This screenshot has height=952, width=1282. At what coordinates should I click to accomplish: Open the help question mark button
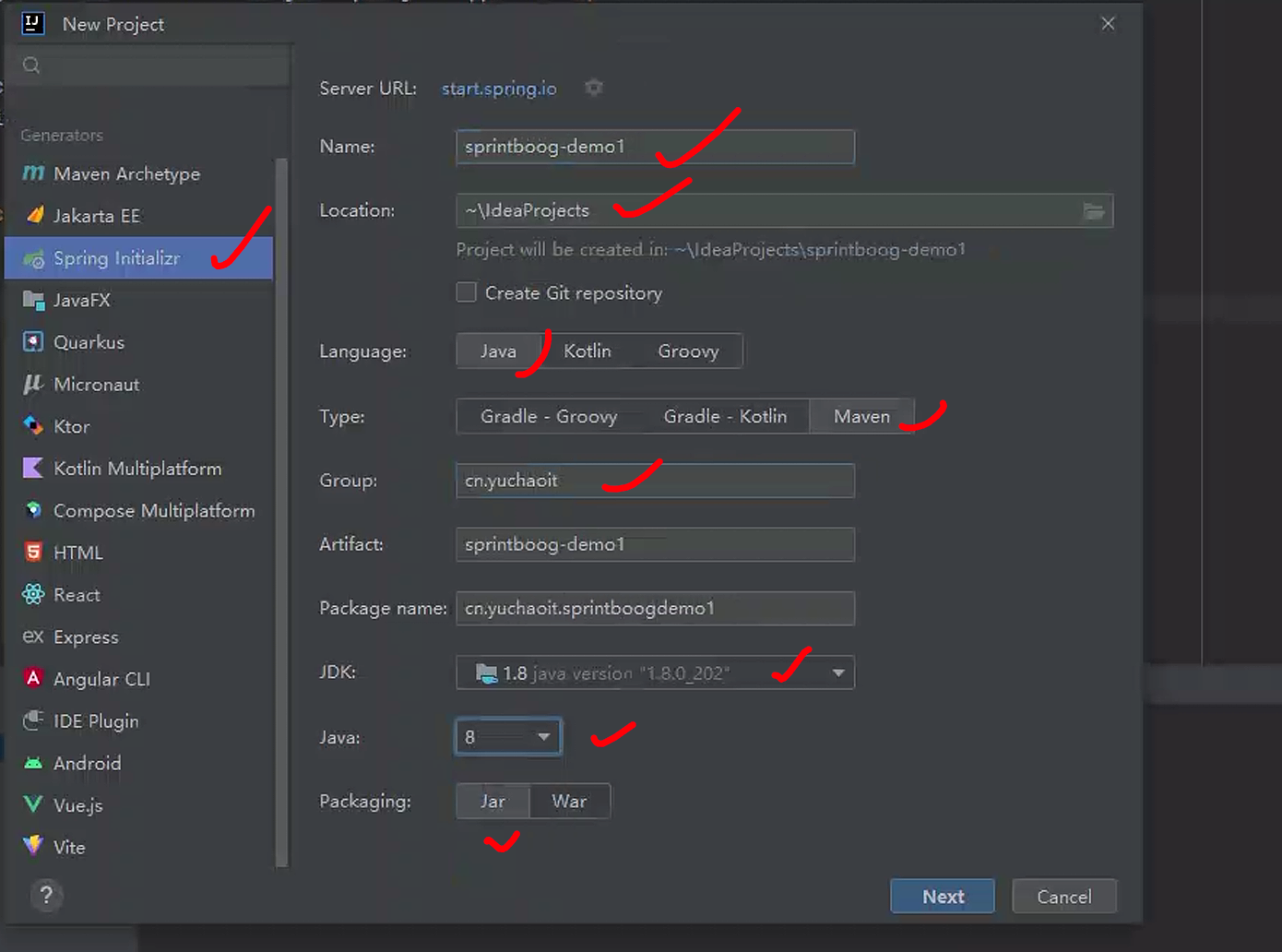pos(46,895)
